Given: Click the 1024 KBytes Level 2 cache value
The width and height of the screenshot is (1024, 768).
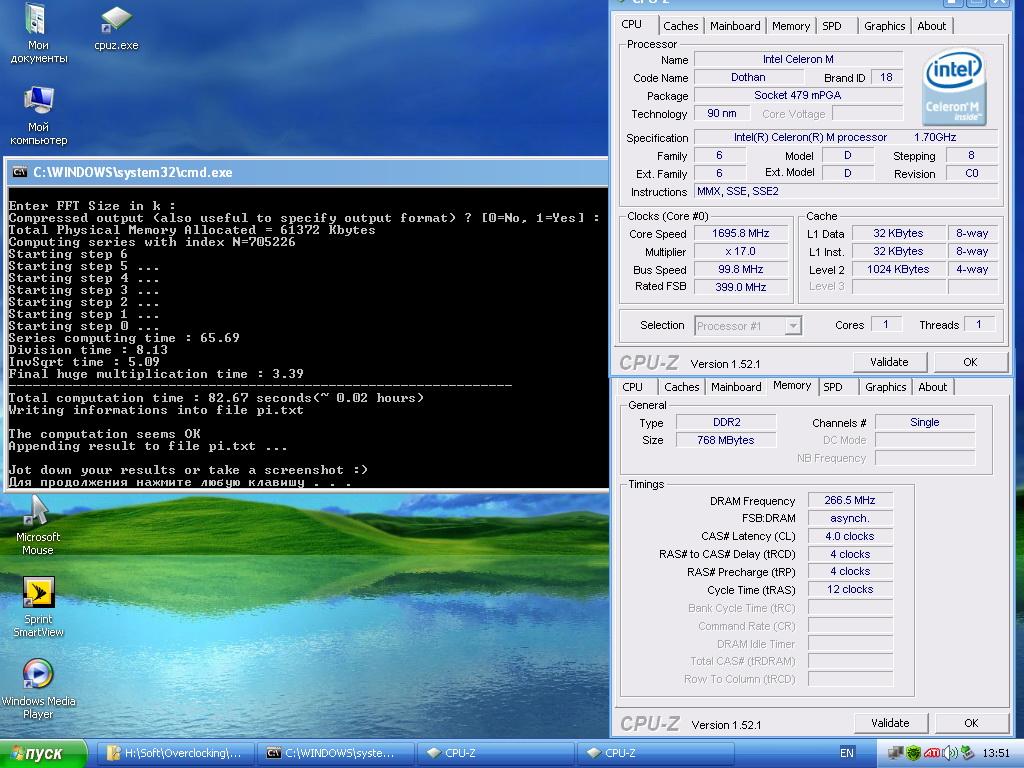Looking at the screenshot, I should 898,269.
